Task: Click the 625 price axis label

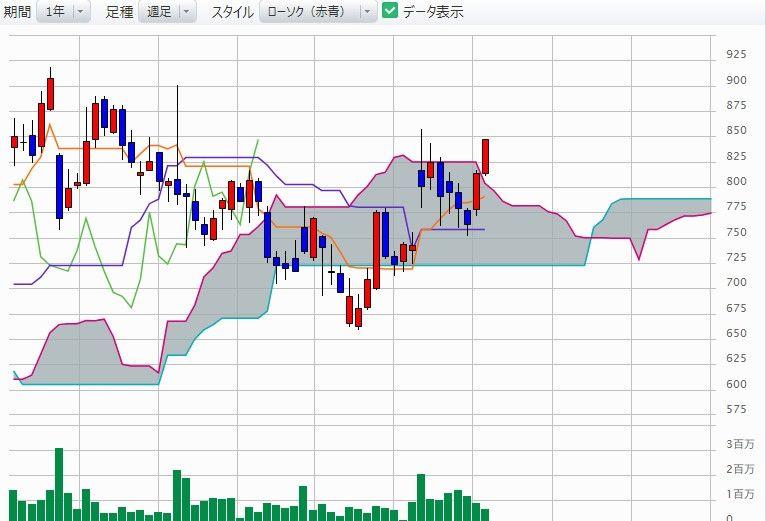Action: [736, 359]
